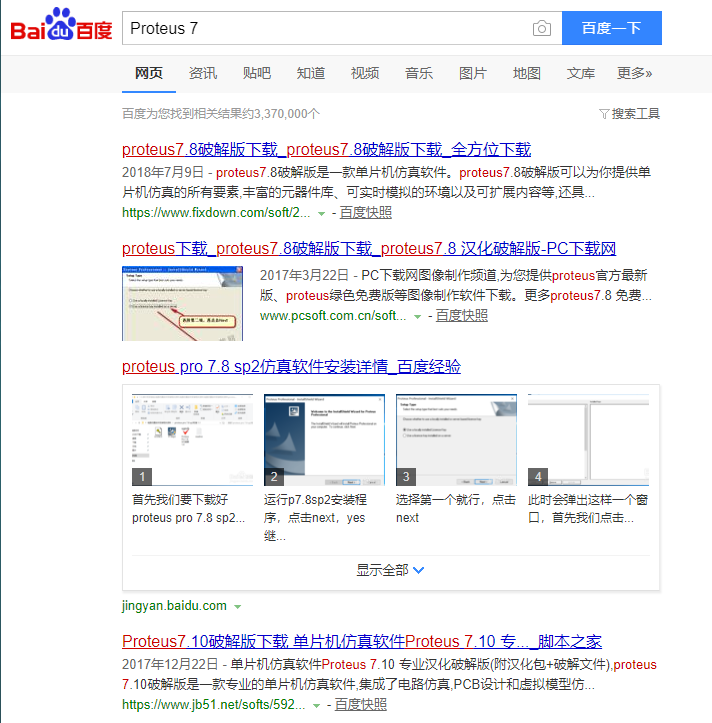Open the 贴吧 tab
Image resolution: width=712 pixels, height=723 pixels.
257,73
